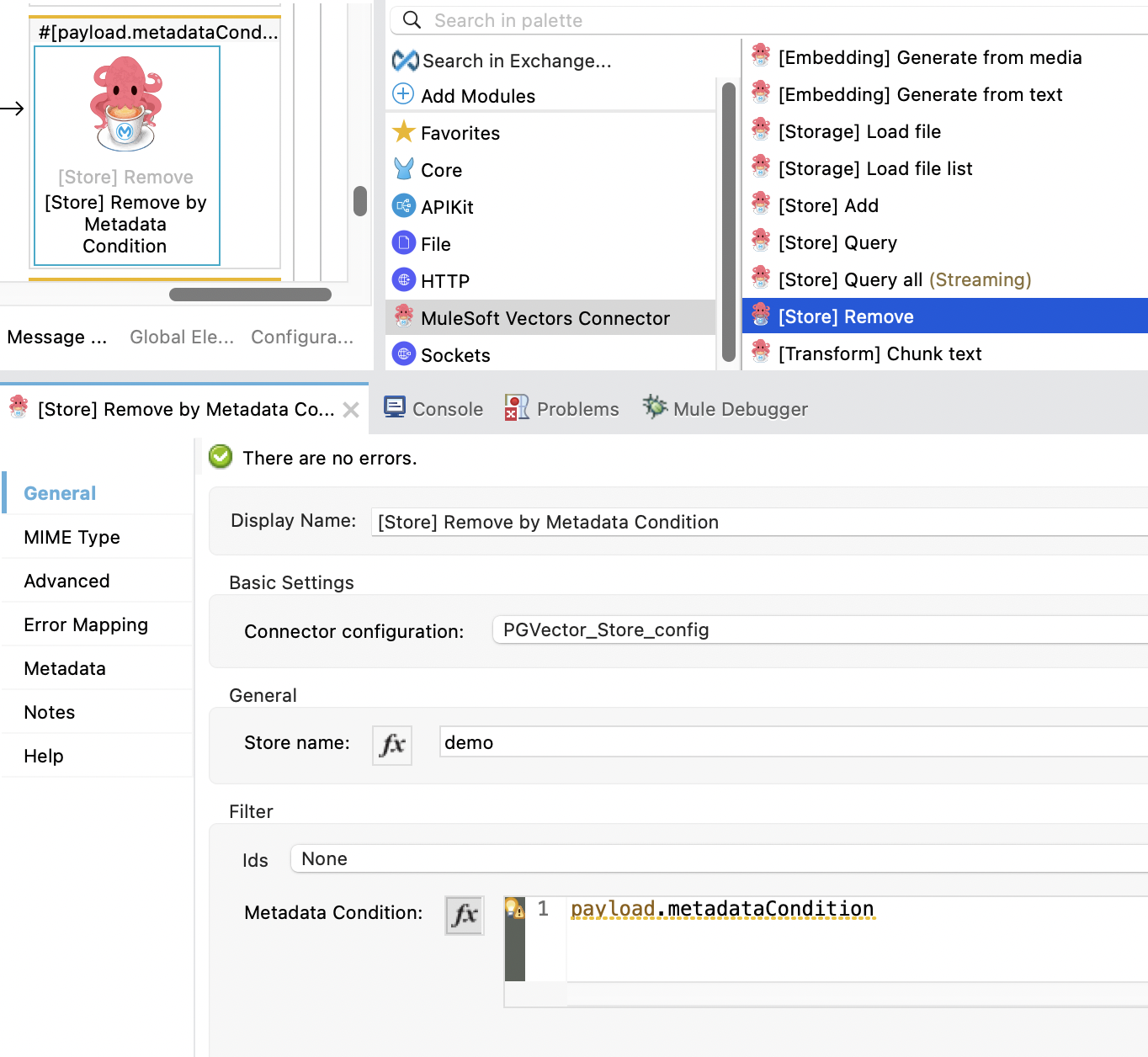The image size is (1148, 1057).
Task: Select the Sockets module icon
Action: 404,353
